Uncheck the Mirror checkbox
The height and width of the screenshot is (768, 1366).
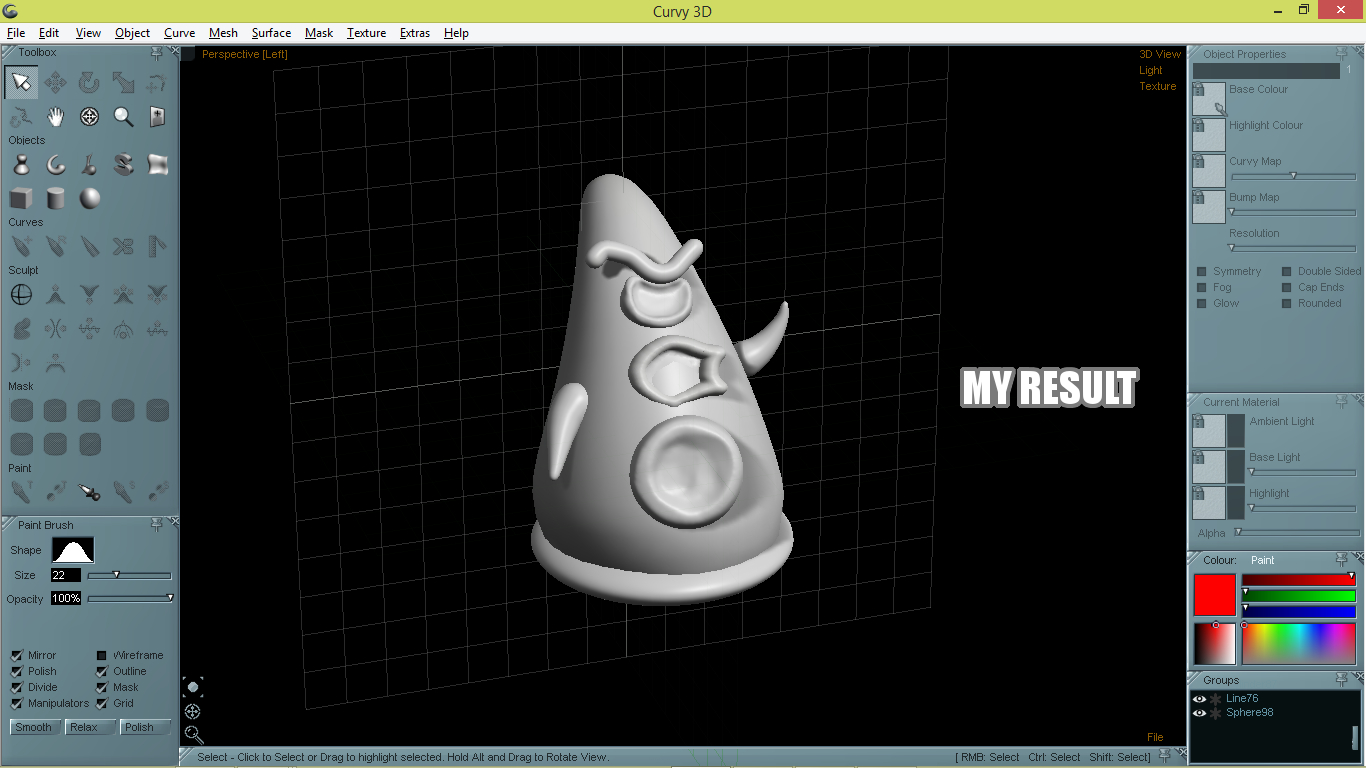click(17, 655)
